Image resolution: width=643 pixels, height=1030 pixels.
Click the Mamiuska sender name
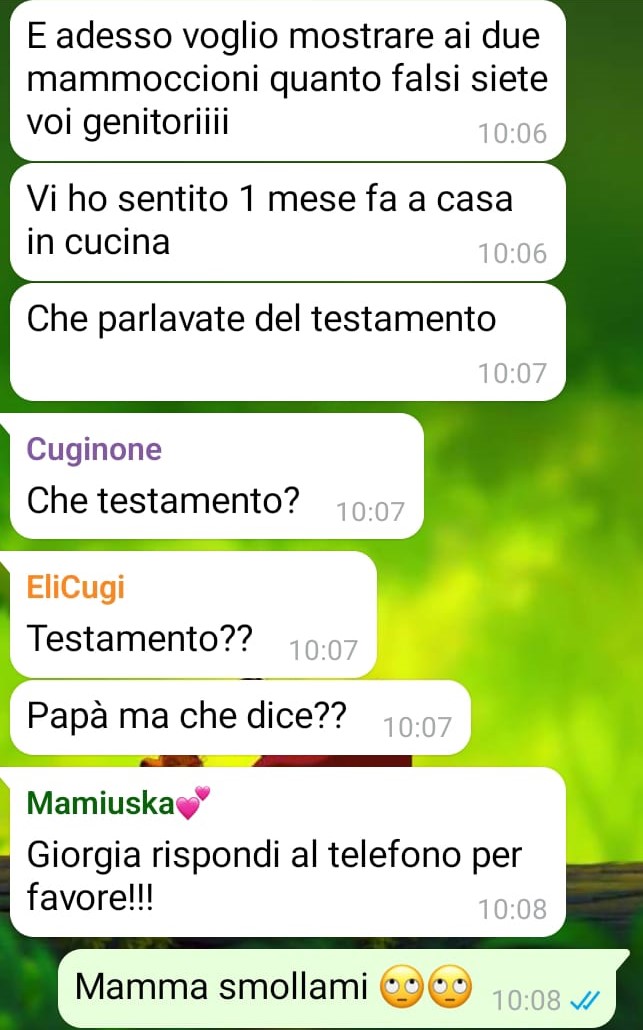pyautogui.click(x=100, y=803)
